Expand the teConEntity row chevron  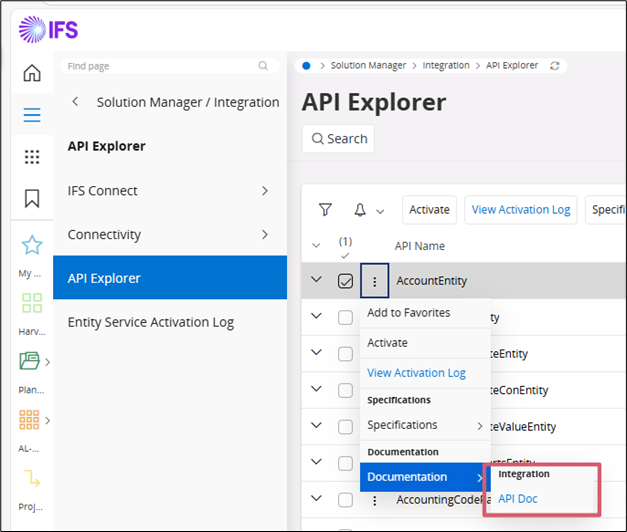316,388
